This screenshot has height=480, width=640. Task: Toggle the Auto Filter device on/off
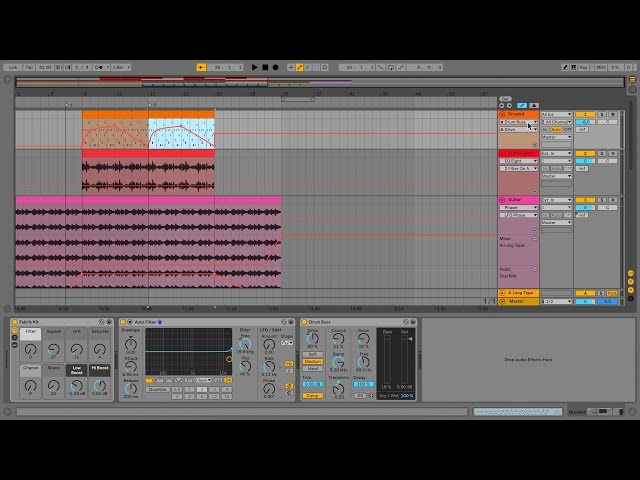click(x=123, y=322)
